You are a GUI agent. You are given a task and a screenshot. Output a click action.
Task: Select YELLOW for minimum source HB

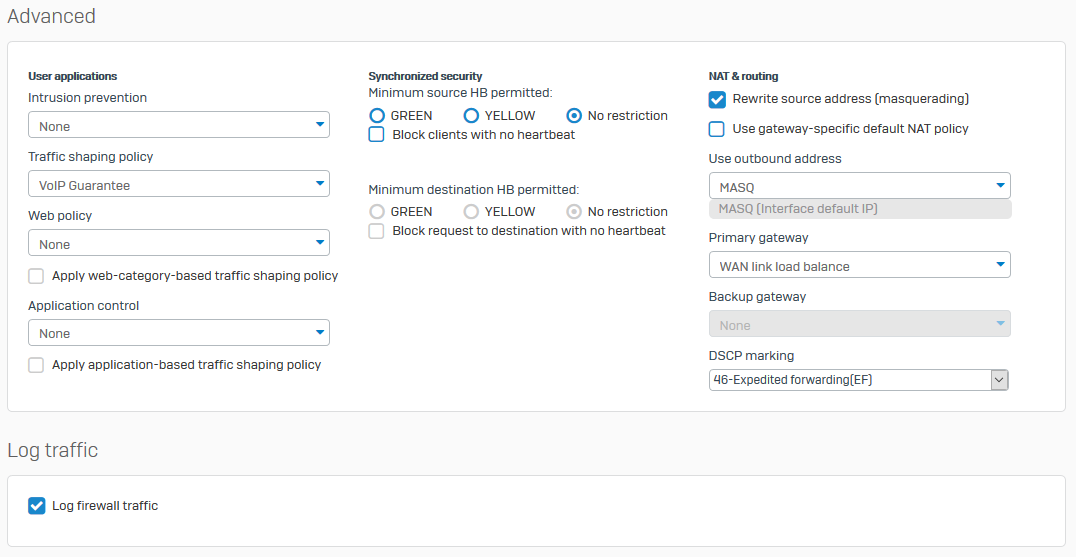click(x=471, y=115)
